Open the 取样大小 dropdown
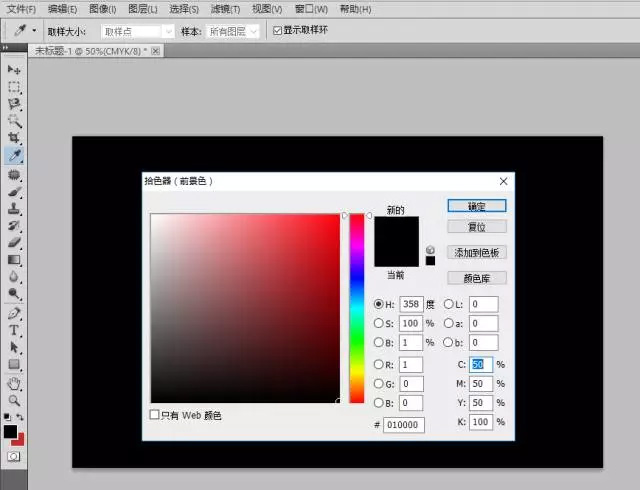 (136, 31)
